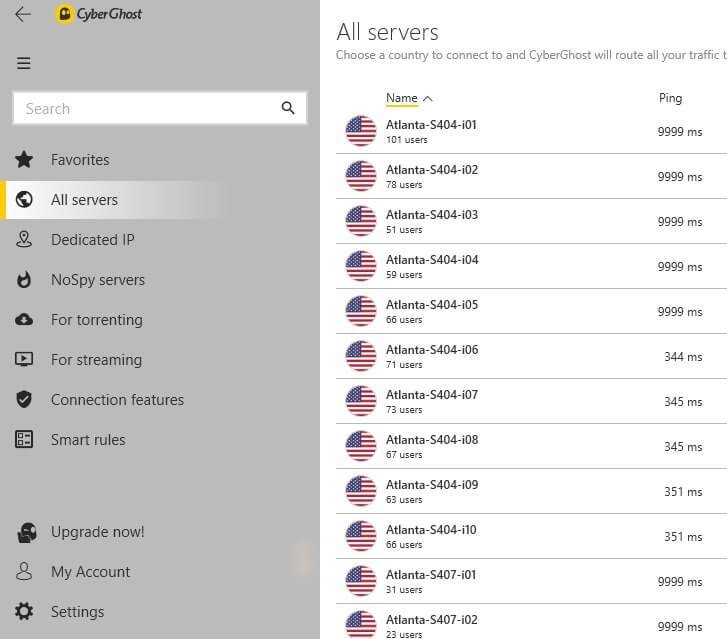This screenshot has width=727, height=639.
Task: Open Dedicated IP section
Action: [x=93, y=239]
